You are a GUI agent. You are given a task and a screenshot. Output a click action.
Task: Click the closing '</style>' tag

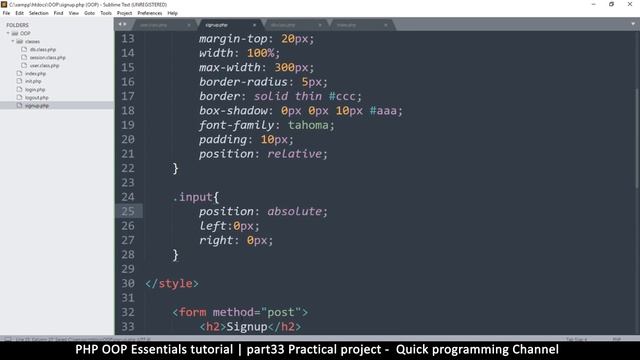(172, 283)
